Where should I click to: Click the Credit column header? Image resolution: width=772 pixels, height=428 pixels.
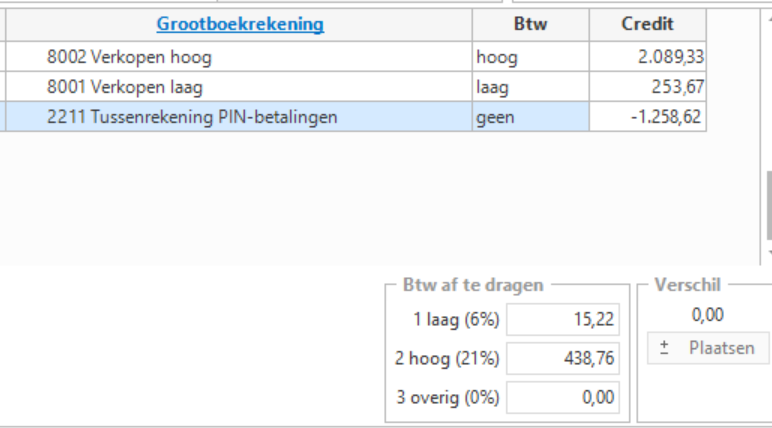point(647,24)
